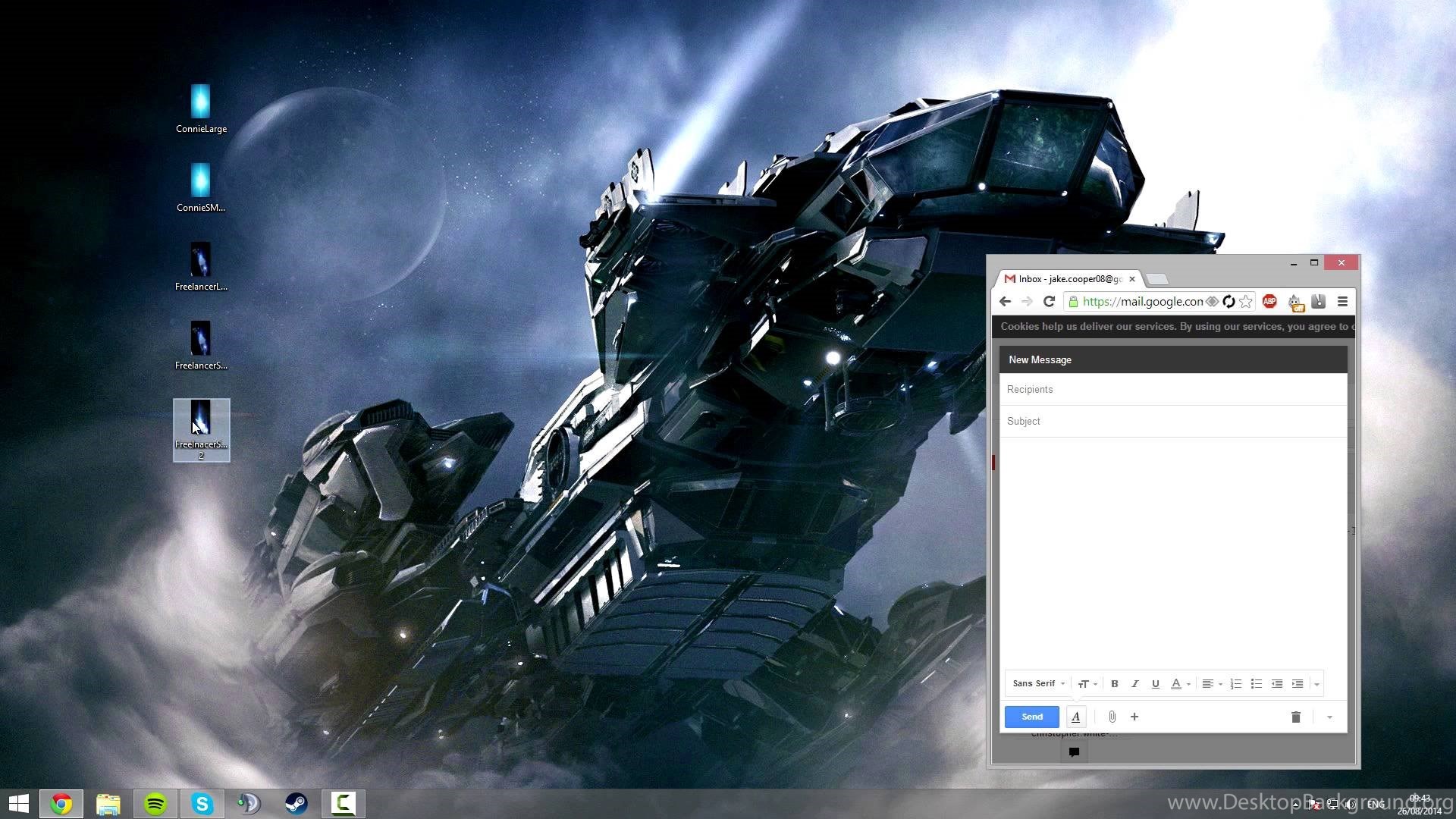The width and height of the screenshot is (1456, 819).
Task: Click the Send button
Action: point(1031,717)
